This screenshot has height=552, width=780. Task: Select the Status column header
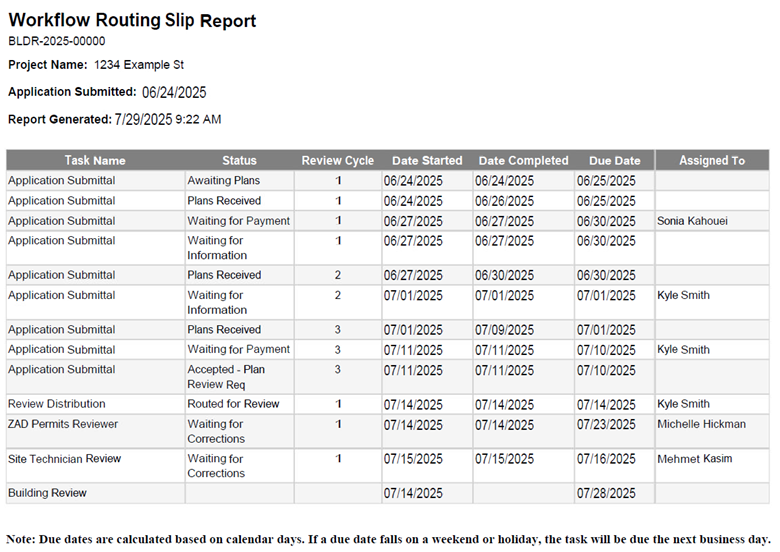(x=239, y=160)
